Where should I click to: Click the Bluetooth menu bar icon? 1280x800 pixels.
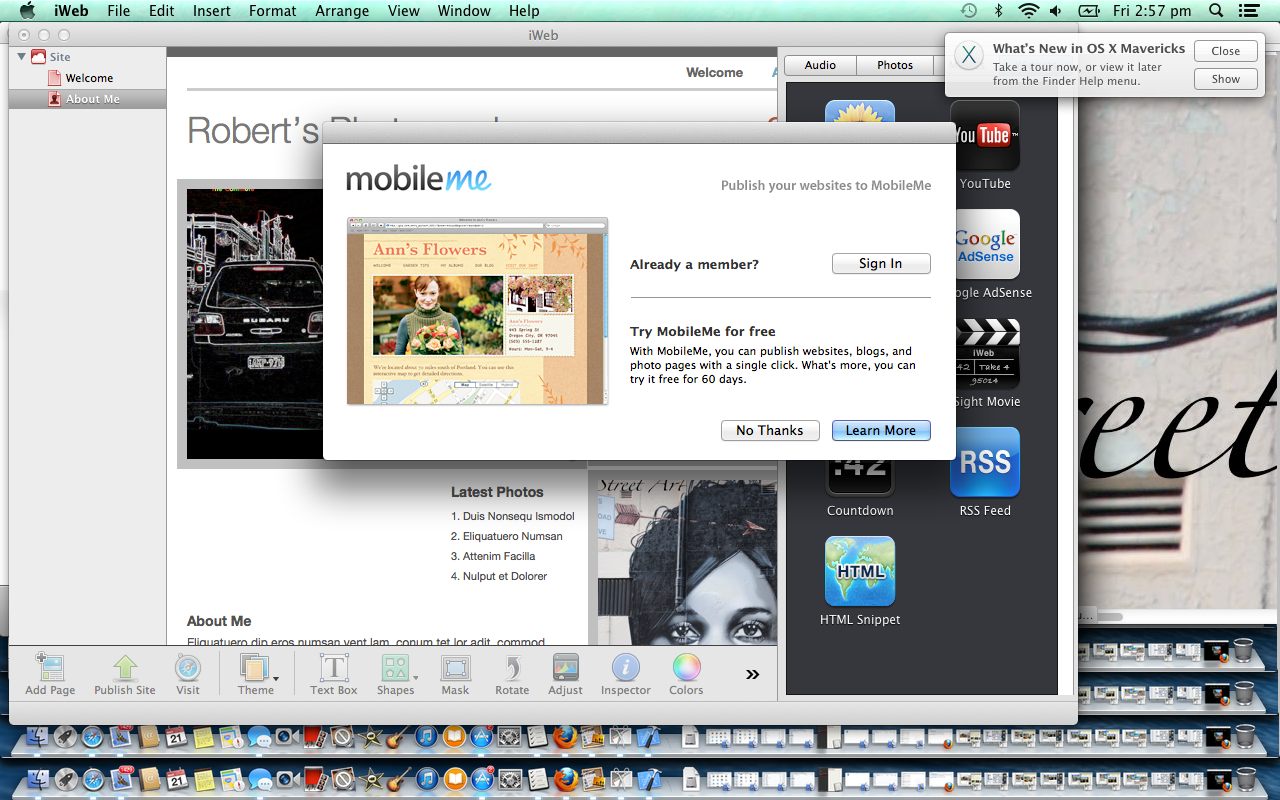998,11
